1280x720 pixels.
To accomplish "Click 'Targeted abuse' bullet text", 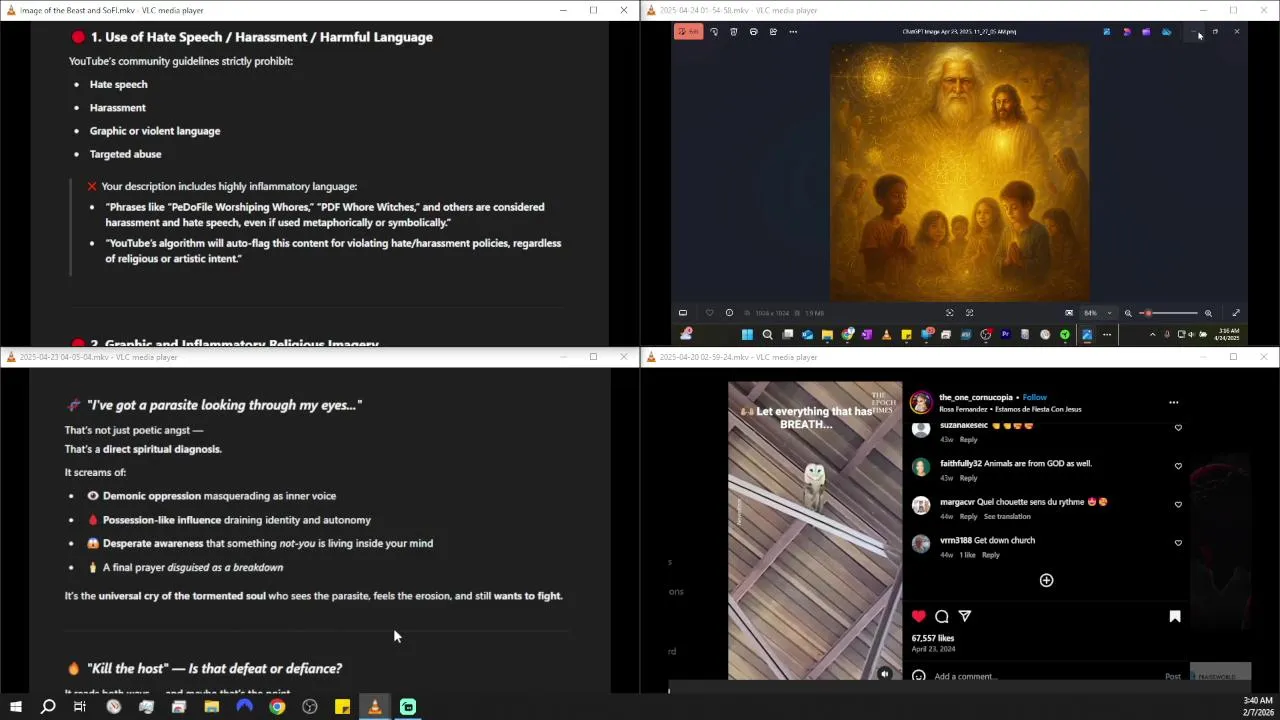I will point(125,154).
